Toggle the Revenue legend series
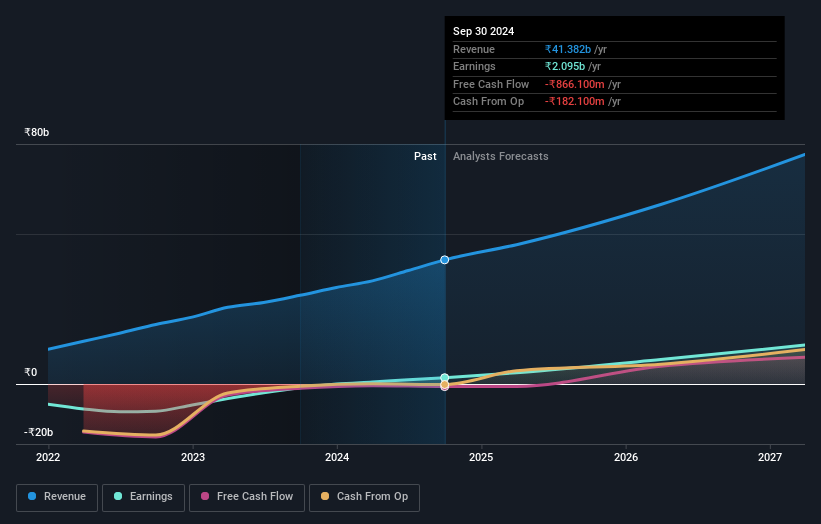Screen dimensions: 821x524 click(x=57, y=497)
